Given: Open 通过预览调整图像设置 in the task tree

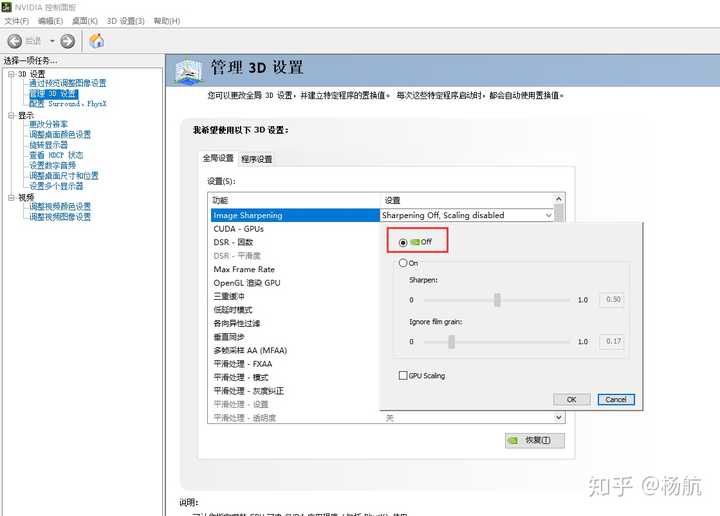Looking at the screenshot, I should 68,83.
